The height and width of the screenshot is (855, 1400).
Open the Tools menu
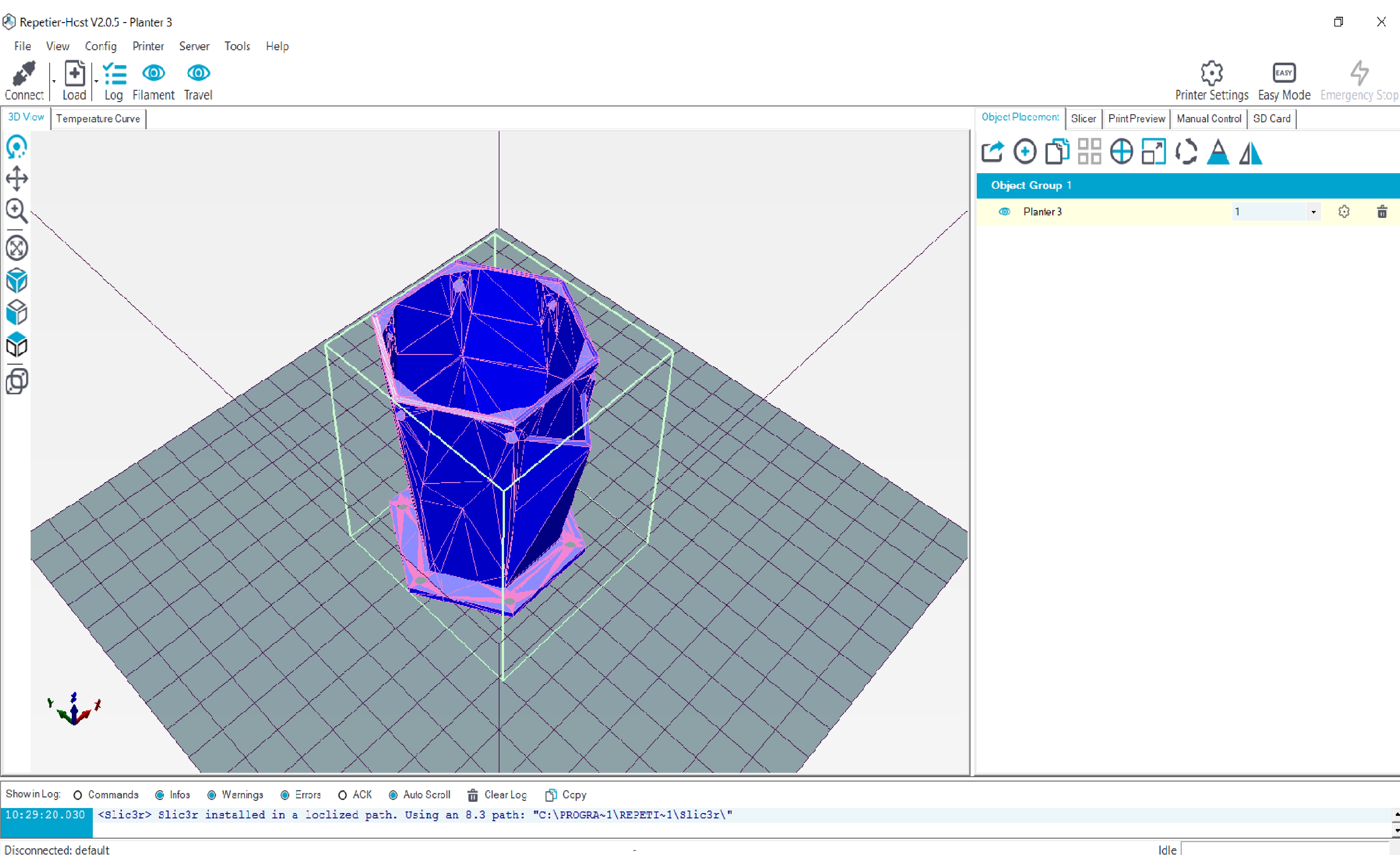pos(237,46)
